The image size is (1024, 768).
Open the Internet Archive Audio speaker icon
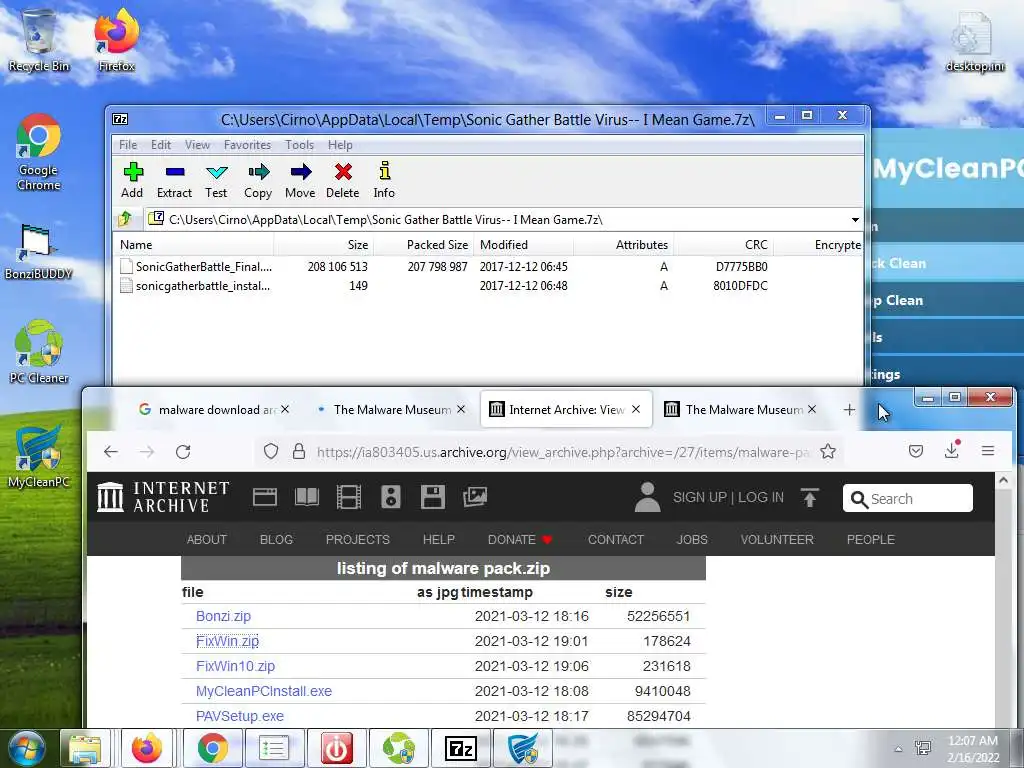click(391, 497)
